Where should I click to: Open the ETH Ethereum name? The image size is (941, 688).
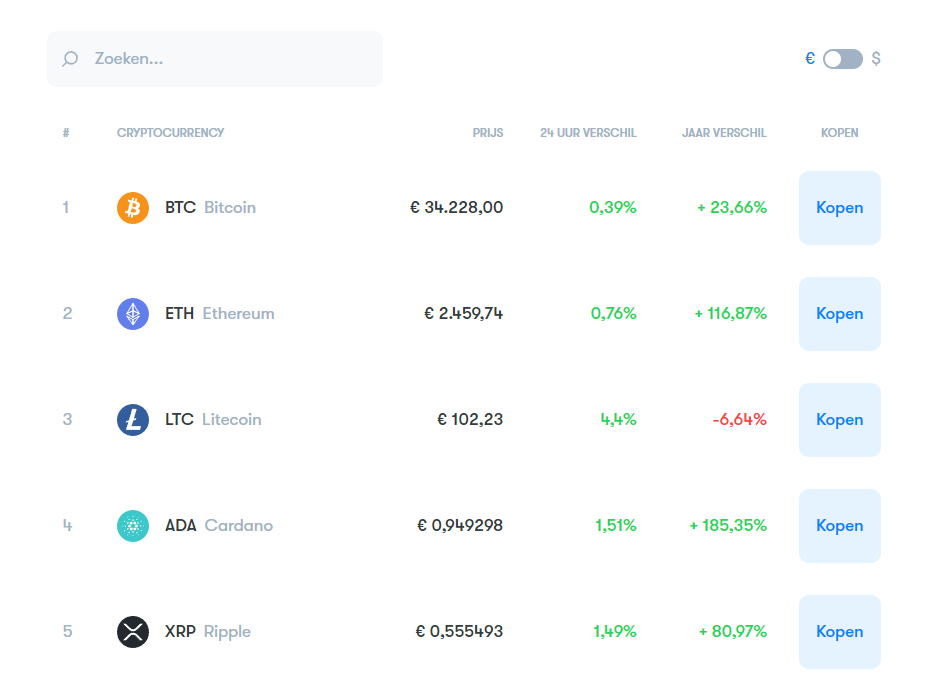220,314
